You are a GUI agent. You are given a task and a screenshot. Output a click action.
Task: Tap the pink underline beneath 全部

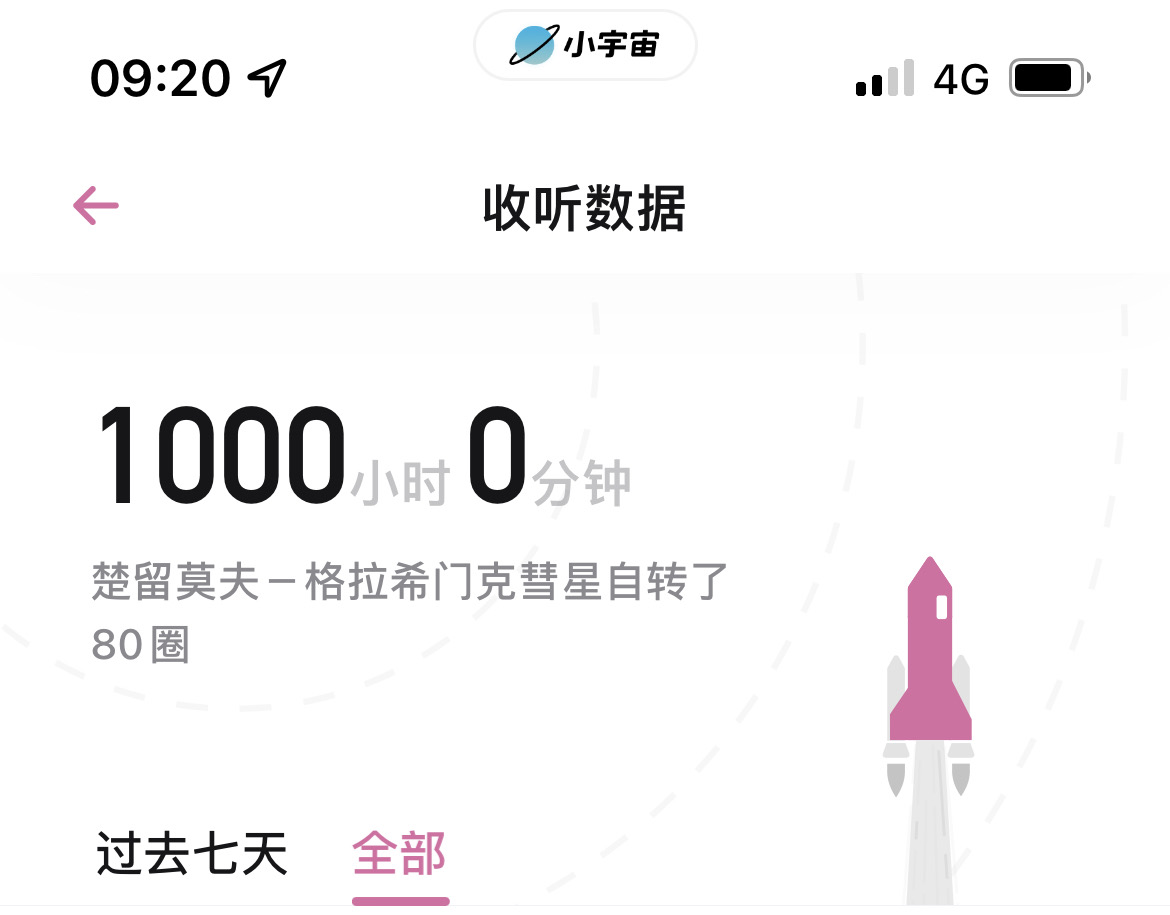coord(401,902)
